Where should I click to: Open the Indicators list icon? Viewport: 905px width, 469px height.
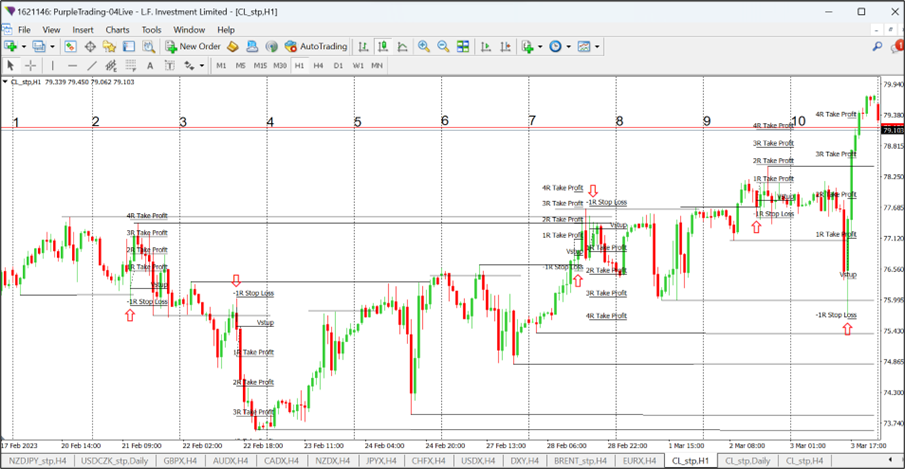pyautogui.click(x=528, y=46)
